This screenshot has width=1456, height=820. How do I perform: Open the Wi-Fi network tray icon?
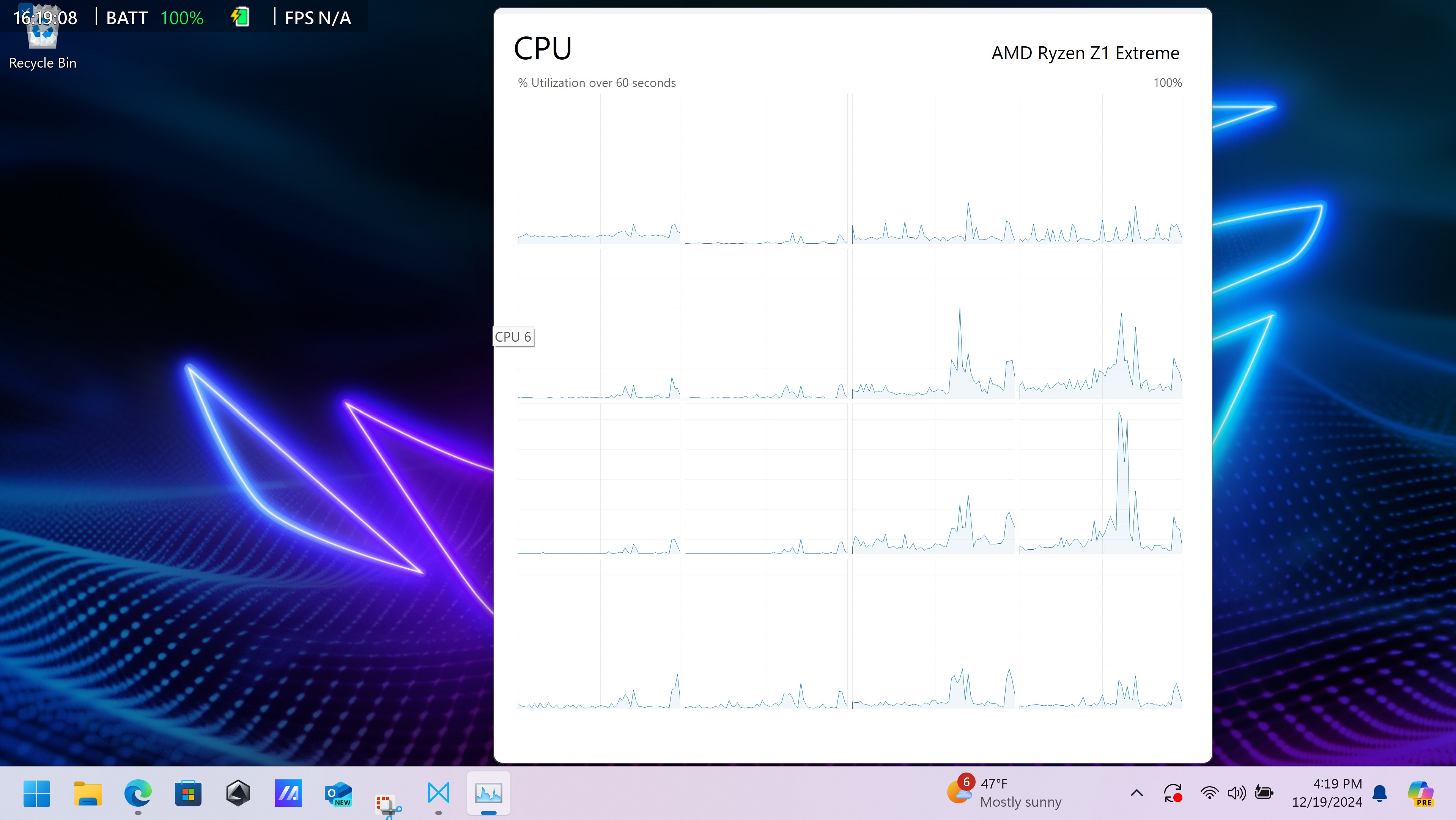tap(1209, 793)
